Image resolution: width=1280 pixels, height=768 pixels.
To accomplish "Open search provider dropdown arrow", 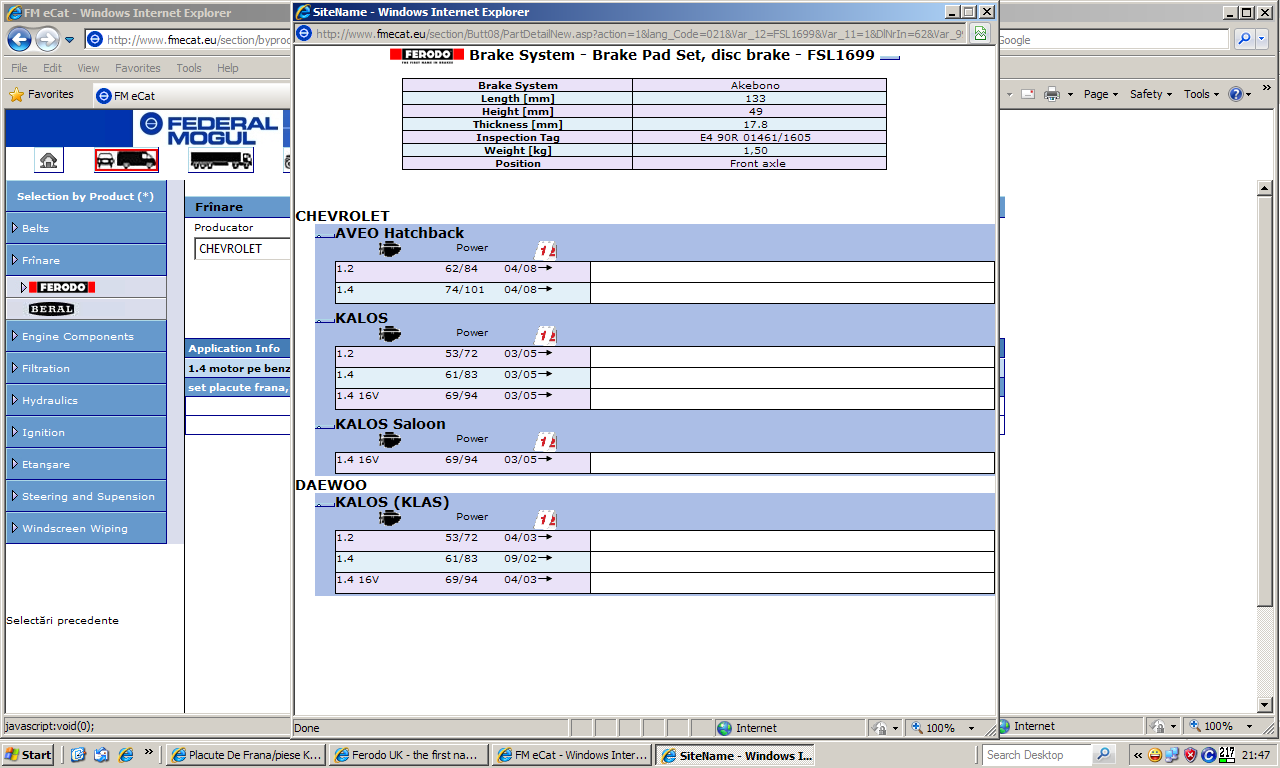I will 1263,40.
